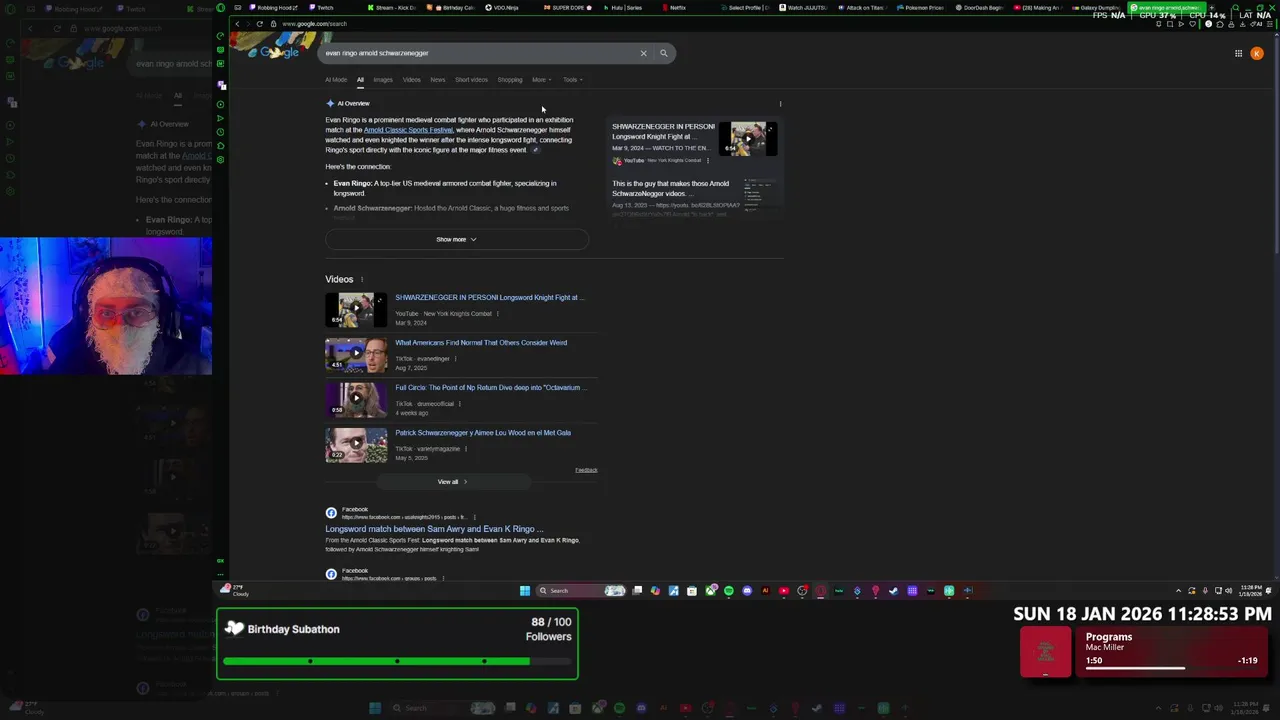
Task: Select the News search tab
Action: point(438,80)
